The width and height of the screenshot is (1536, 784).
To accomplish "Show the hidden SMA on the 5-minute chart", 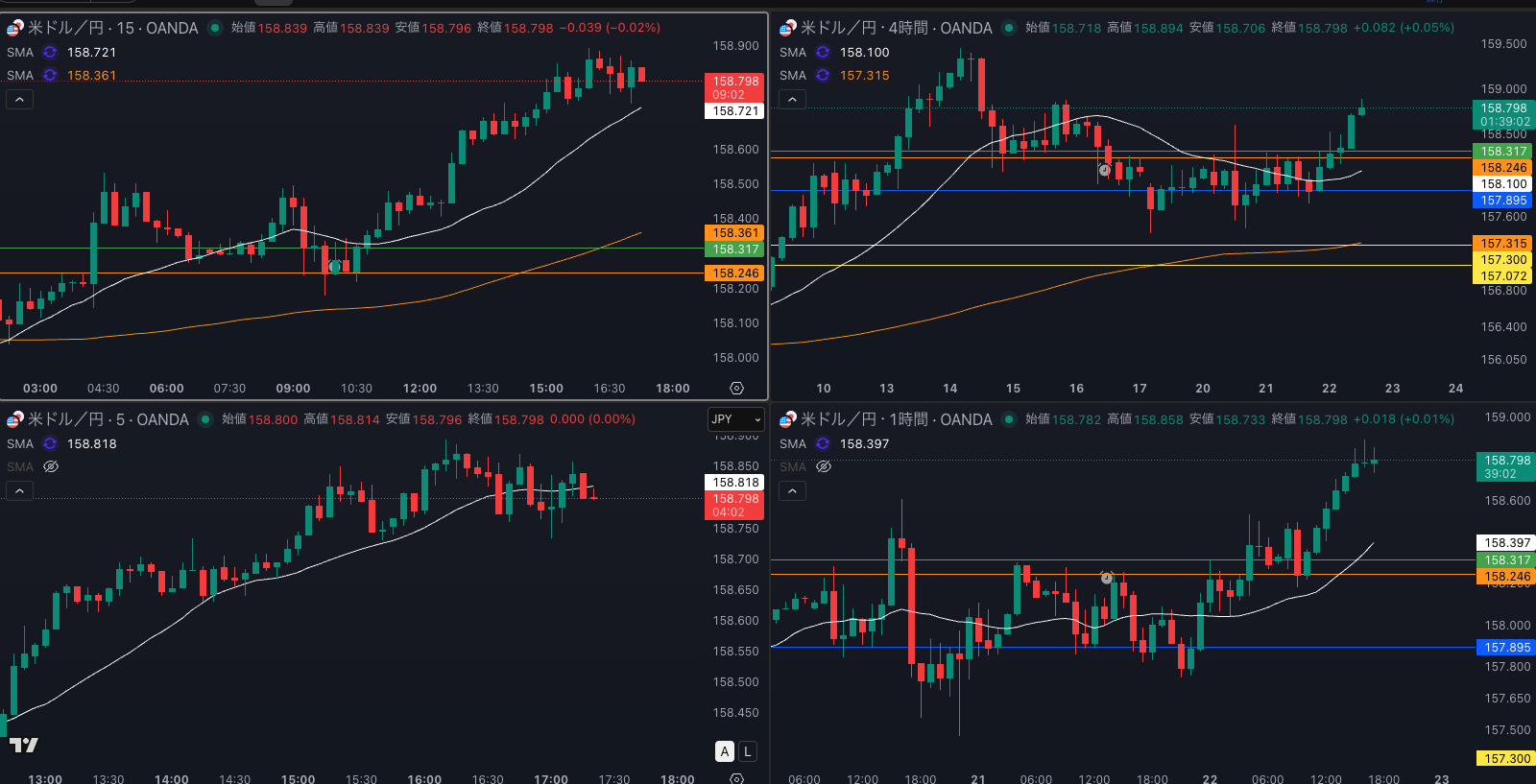I will tap(51, 467).
